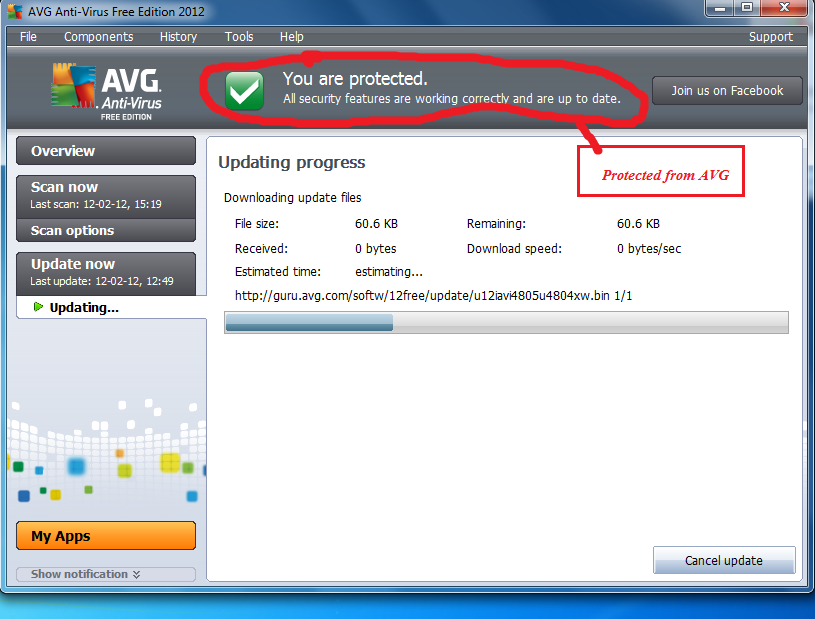Screen dimensions: 815x619
Task: Click the AVG Anti-Virus logo
Action: [107, 92]
